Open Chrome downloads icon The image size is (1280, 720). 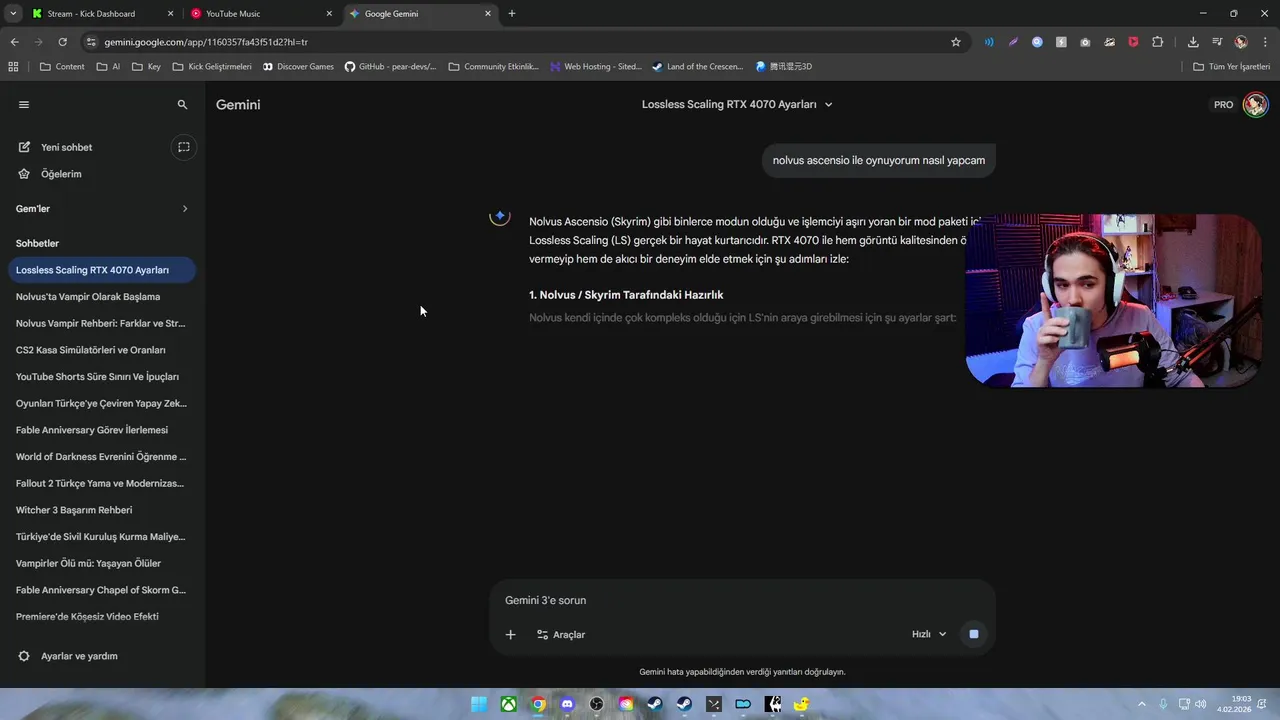(x=1193, y=42)
